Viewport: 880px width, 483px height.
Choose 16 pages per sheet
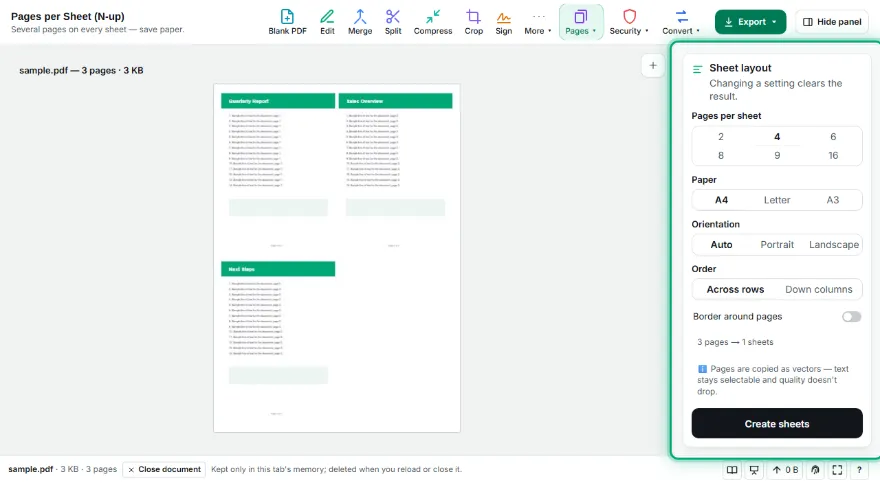tap(833, 155)
